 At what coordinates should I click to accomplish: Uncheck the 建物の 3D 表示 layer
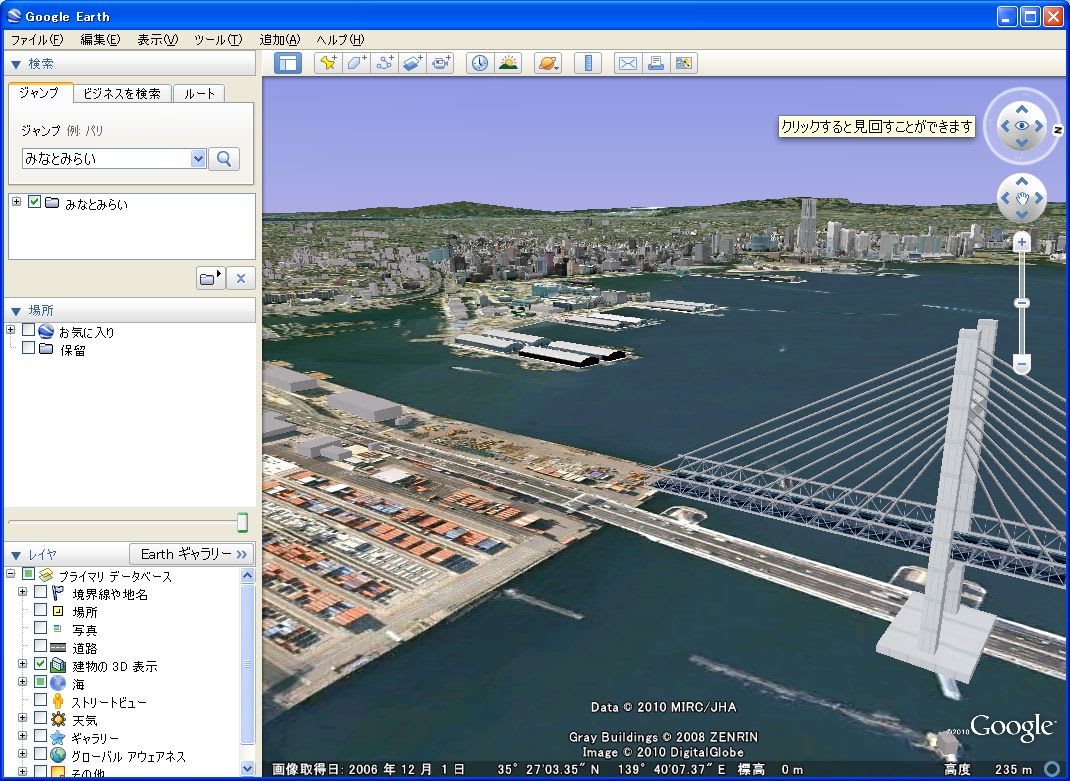pyautogui.click(x=41, y=666)
